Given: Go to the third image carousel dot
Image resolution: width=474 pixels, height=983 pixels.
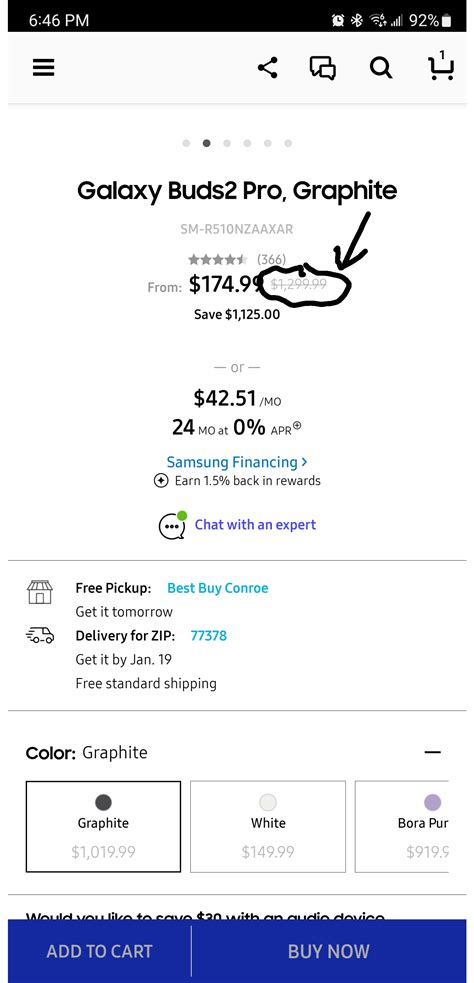Looking at the screenshot, I should [x=227, y=143].
